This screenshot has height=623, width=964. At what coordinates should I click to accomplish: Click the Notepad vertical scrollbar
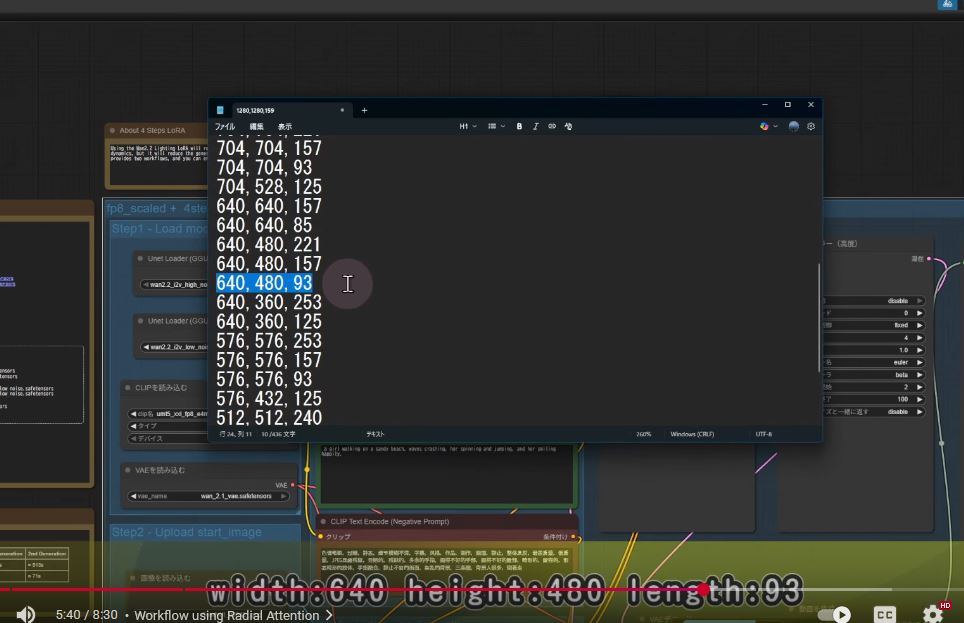[818, 317]
